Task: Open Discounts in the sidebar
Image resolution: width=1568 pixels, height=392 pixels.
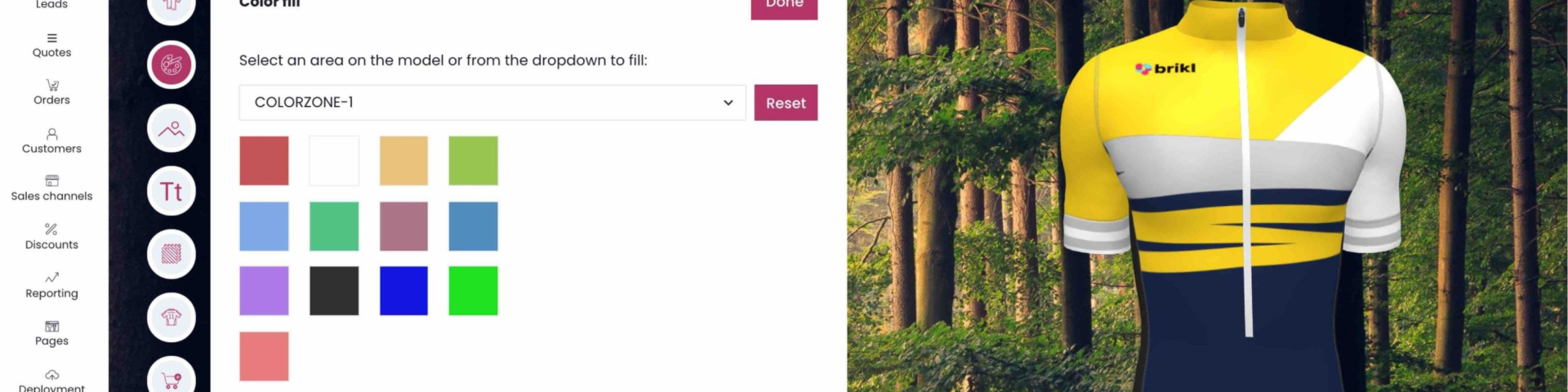Action: pyautogui.click(x=51, y=237)
